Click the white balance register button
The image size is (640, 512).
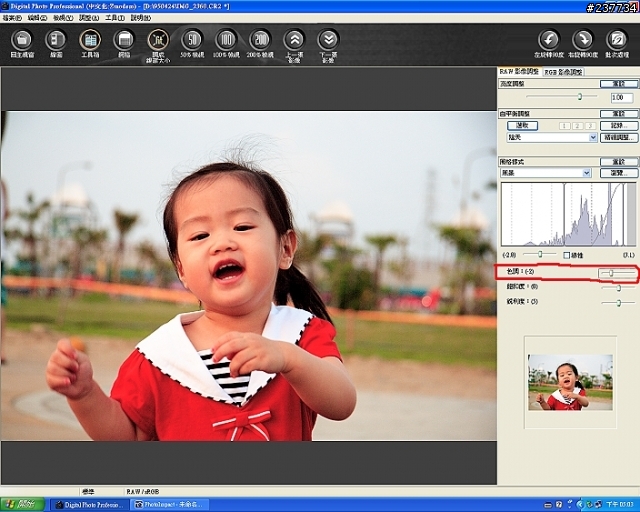619,125
